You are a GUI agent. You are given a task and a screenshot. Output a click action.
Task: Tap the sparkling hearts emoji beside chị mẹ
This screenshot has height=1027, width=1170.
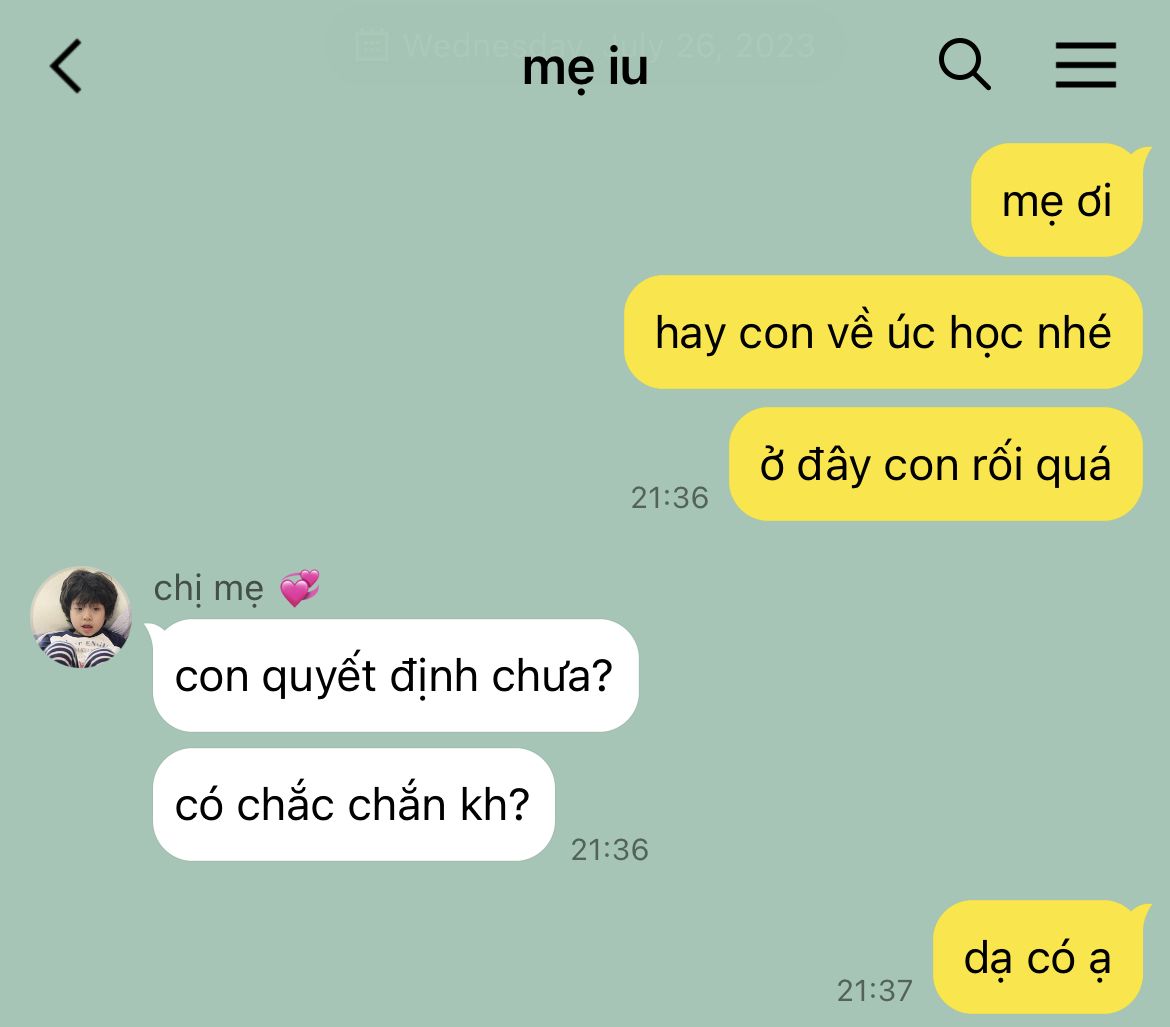(300, 588)
